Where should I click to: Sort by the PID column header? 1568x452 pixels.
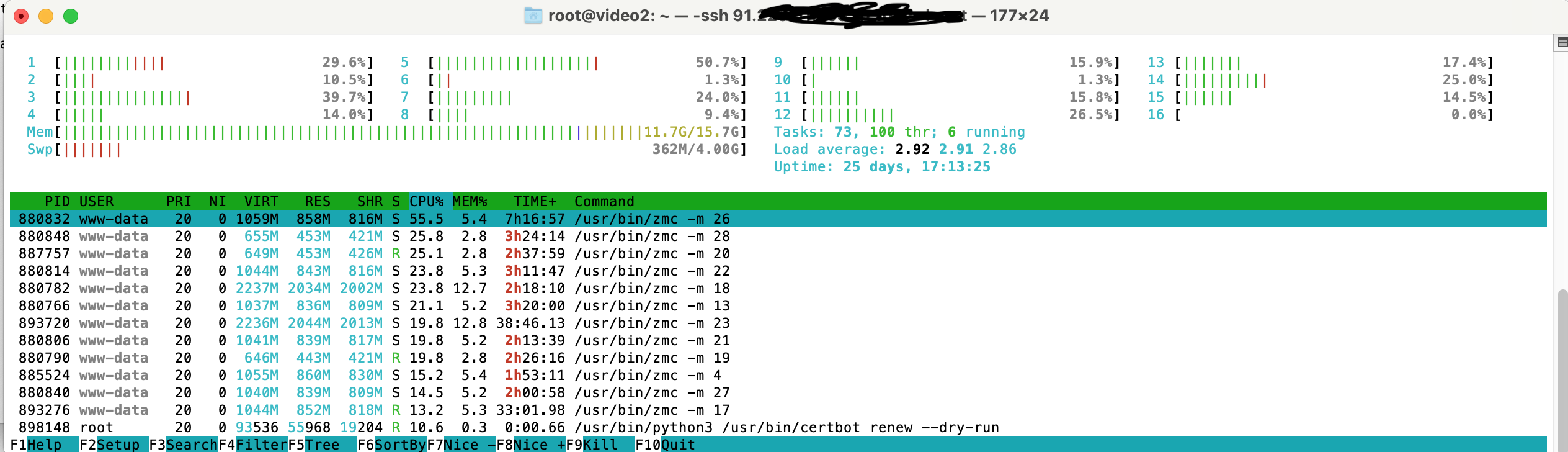[x=57, y=201]
